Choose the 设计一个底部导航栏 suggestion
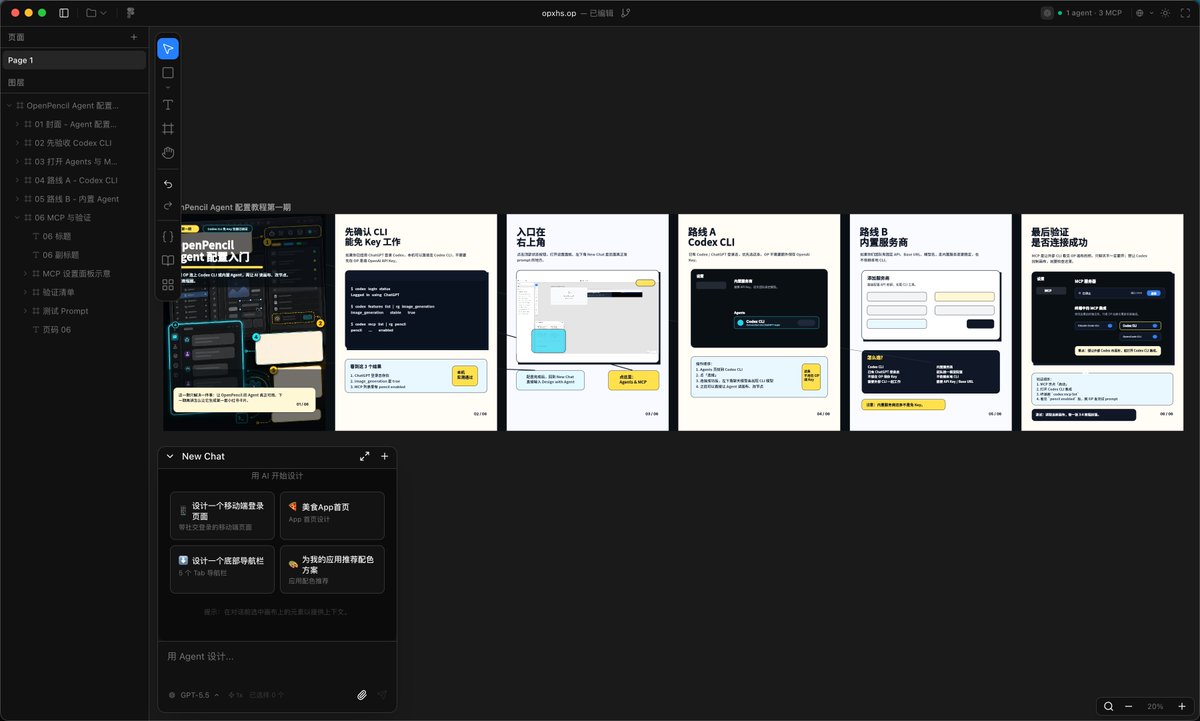The height and width of the screenshot is (721, 1200). pyautogui.click(x=222, y=569)
